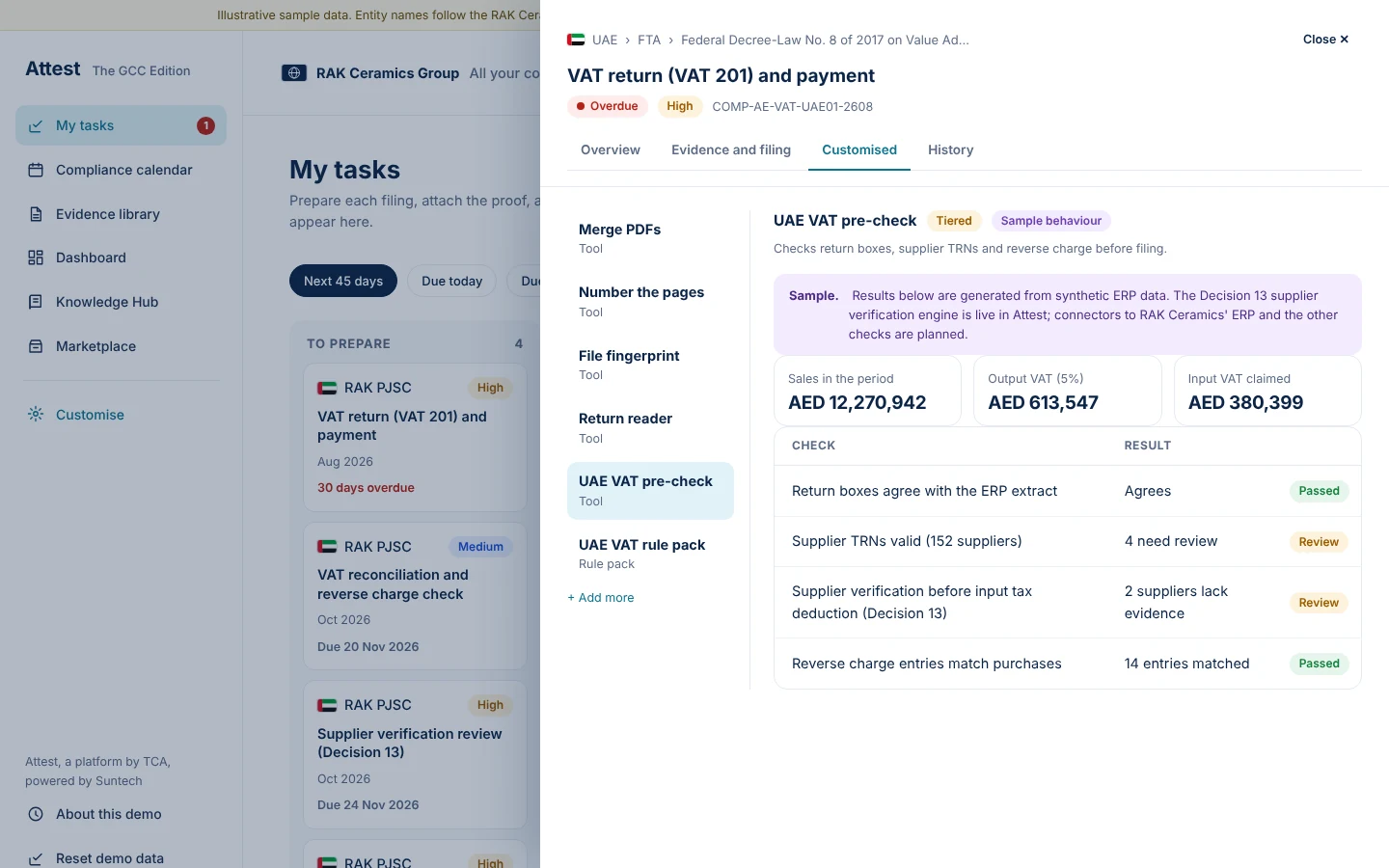Screen dimensions: 1389x868
Task: Click the Review badge for Supplier TRNs valid
Action: 1319,542
